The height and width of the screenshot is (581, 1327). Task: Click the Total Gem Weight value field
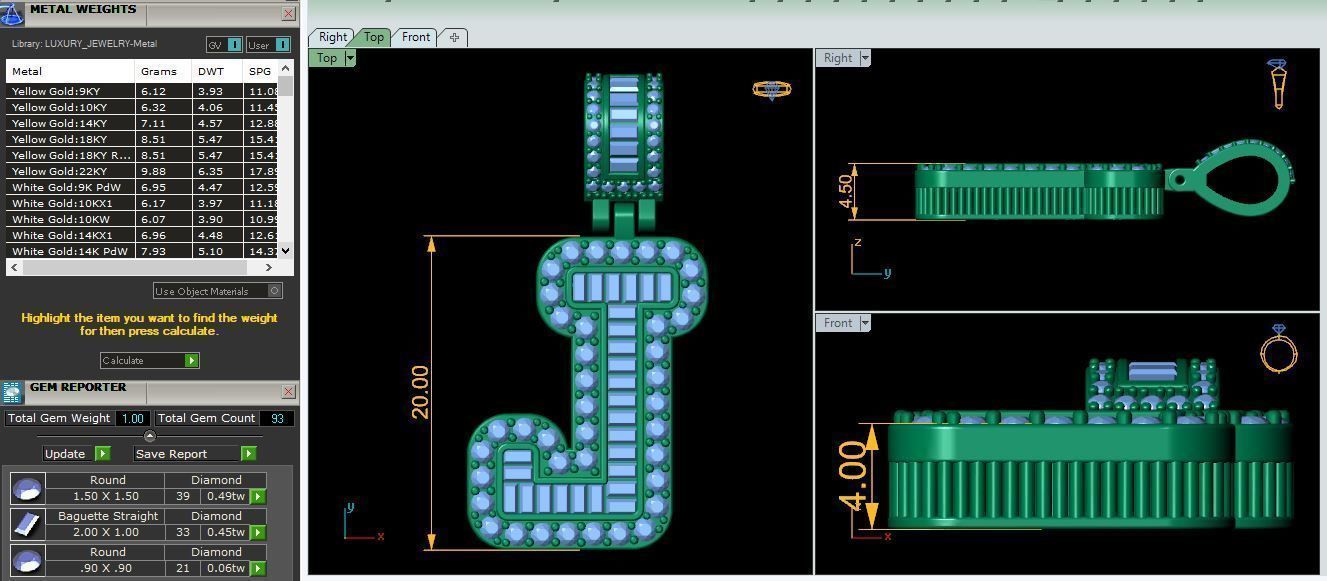(133, 418)
